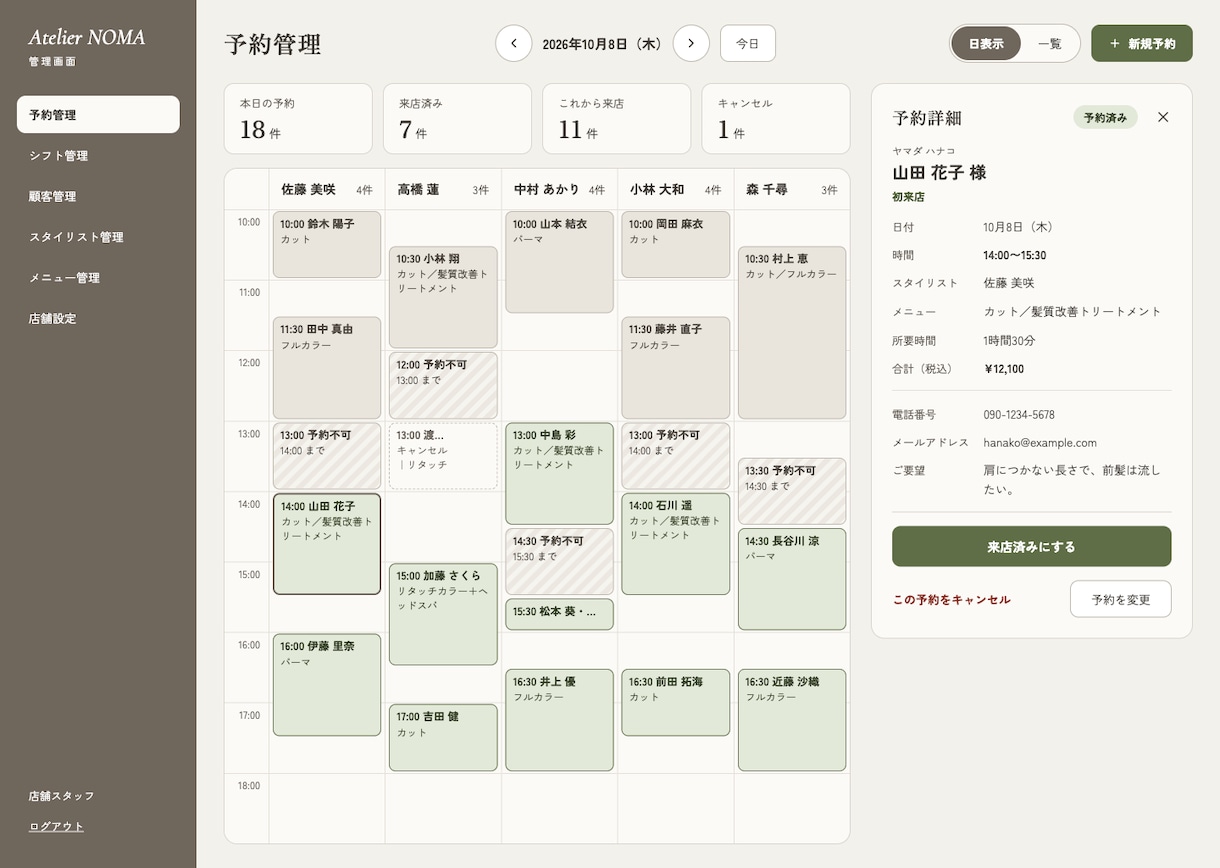Screen dimensions: 1220x868
Task: Click この予約をキャンセル link
Action: (952, 600)
